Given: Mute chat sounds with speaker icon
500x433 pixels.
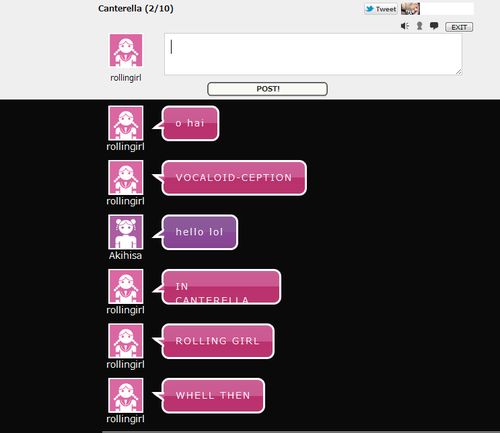Looking at the screenshot, I should [x=405, y=26].
